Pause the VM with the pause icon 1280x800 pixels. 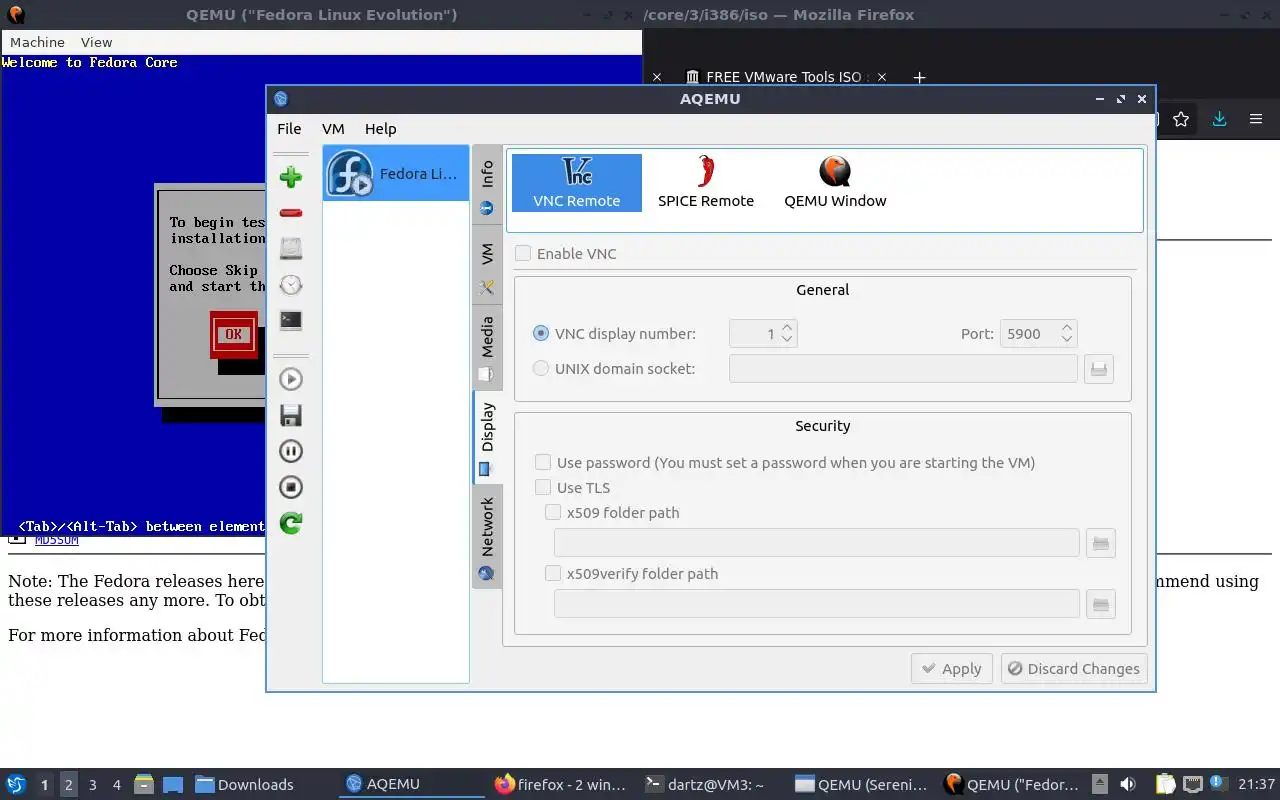tap(291, 451)
